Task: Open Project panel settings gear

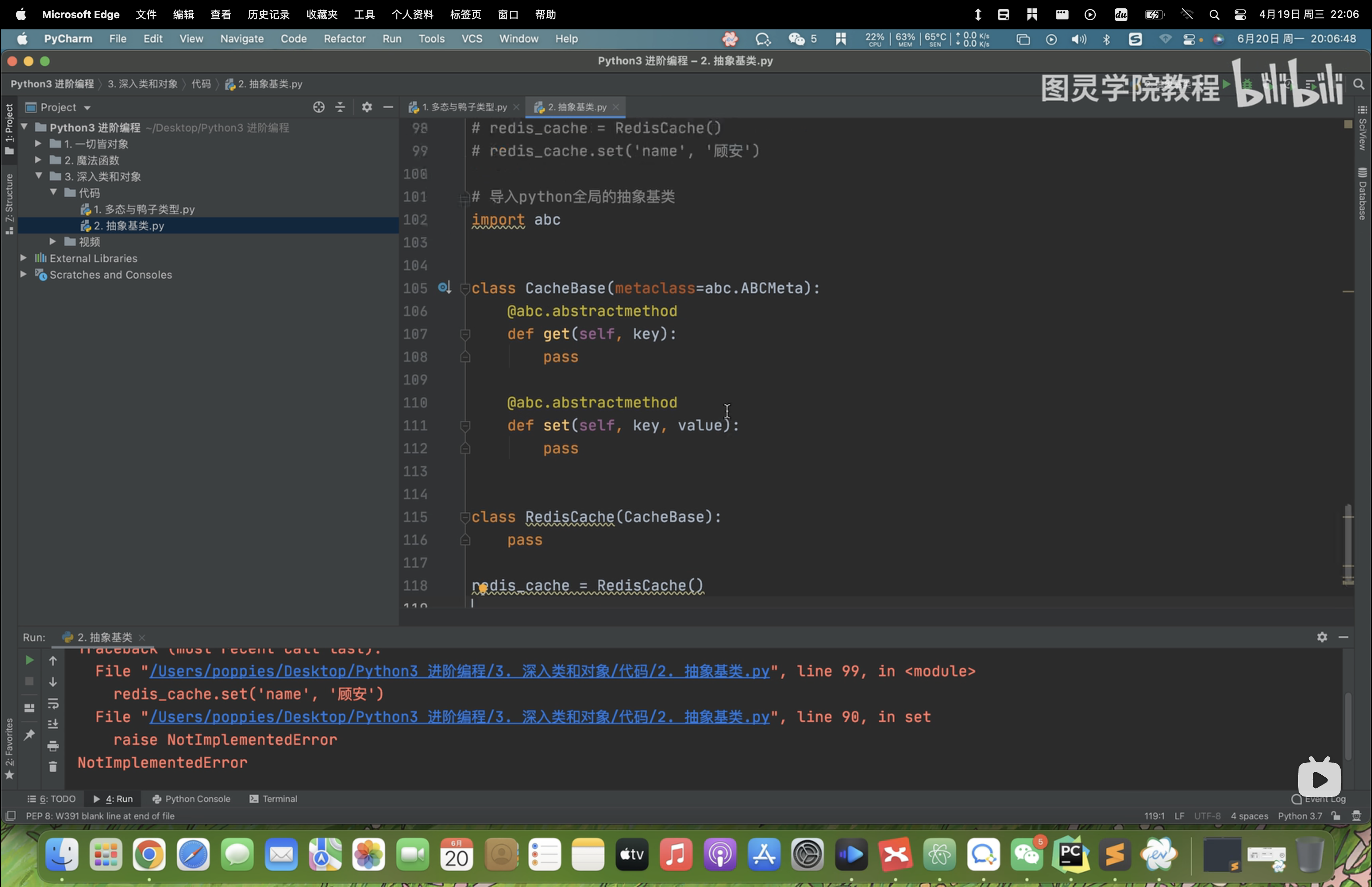Action: pos(367,107)
